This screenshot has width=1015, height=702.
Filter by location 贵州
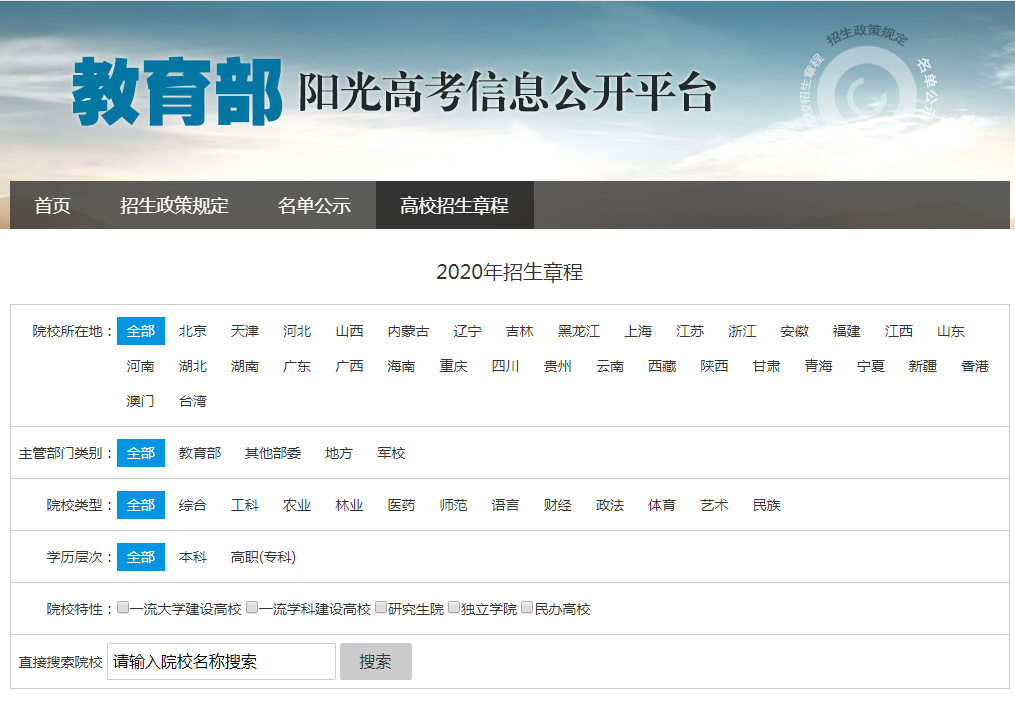(x=558, y=366)
